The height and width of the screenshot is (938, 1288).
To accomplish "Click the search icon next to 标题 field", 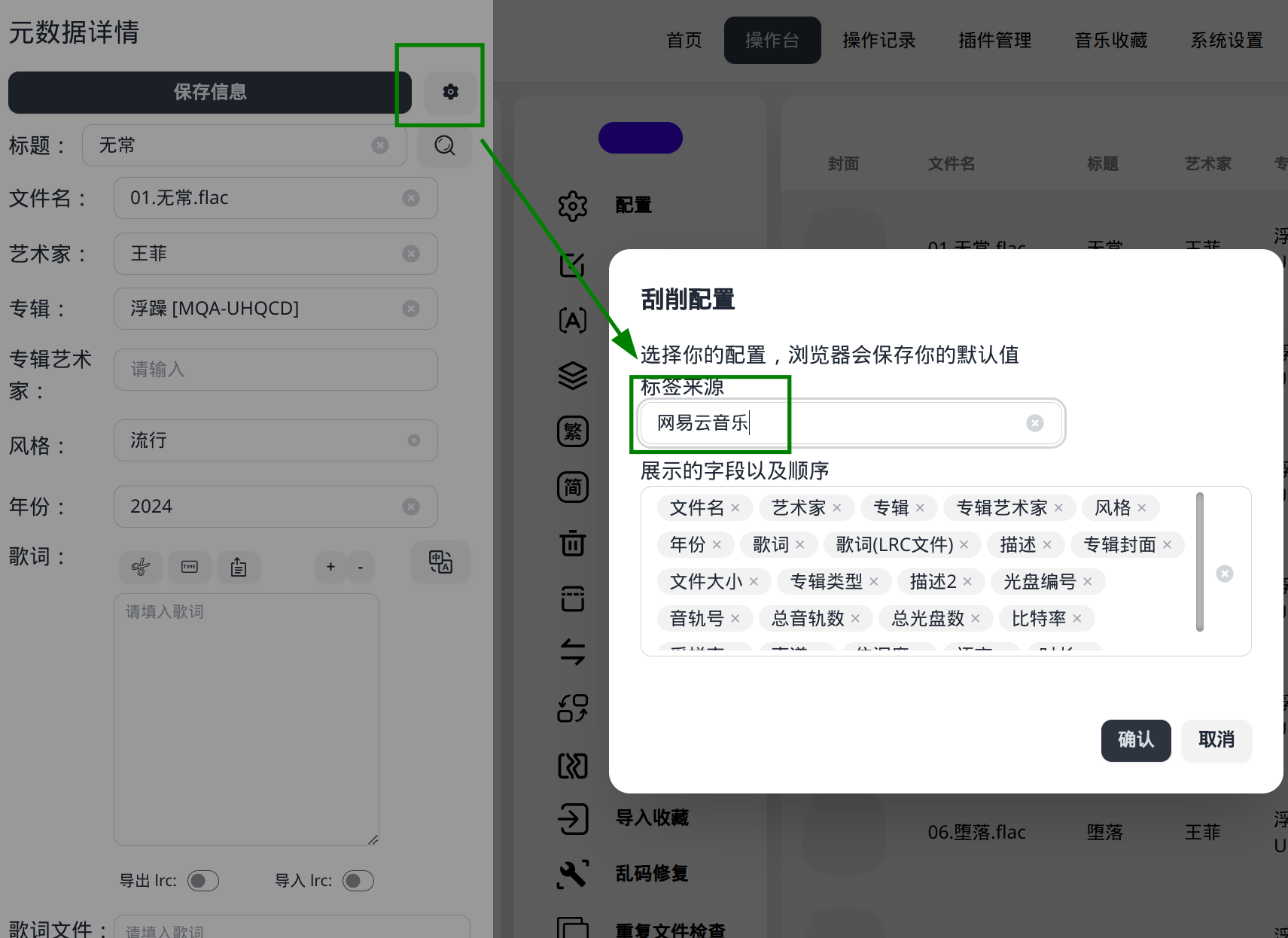I will 444,145.
